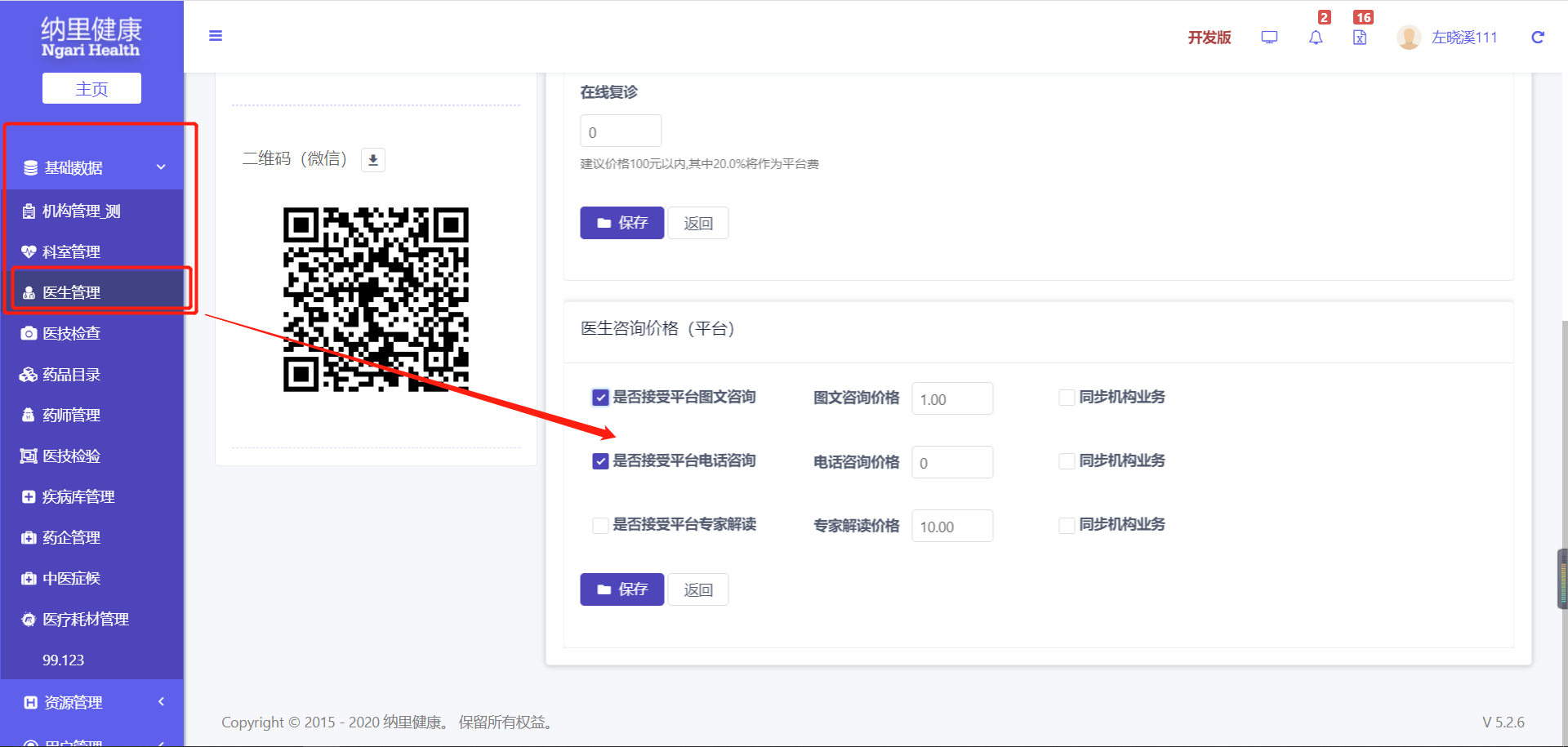1568x747 pixels.
Task: Open 机构管理_测 menu item
Action: (92, 211)
